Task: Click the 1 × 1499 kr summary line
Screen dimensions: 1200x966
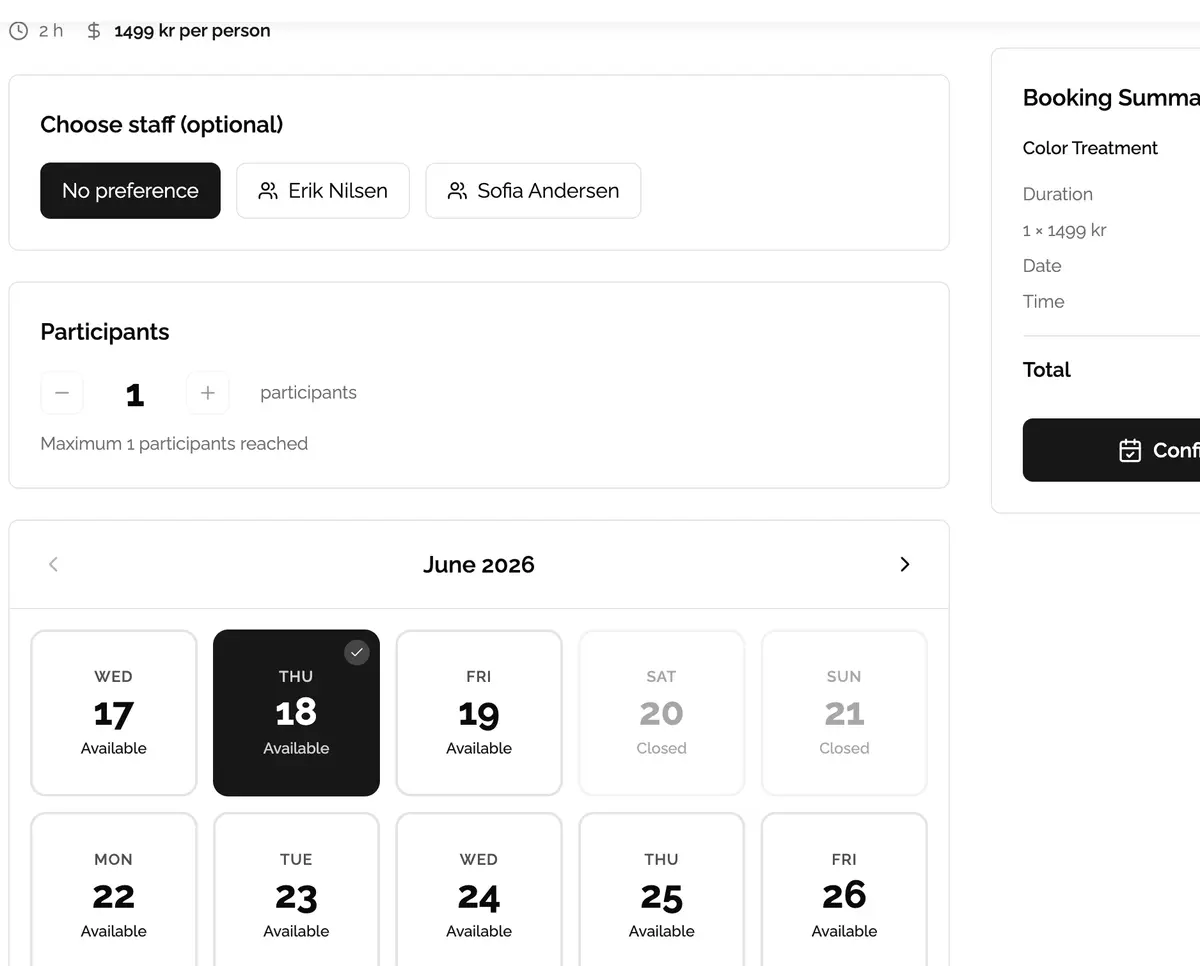Action: pyautogui.click(x=1064, y=230)
